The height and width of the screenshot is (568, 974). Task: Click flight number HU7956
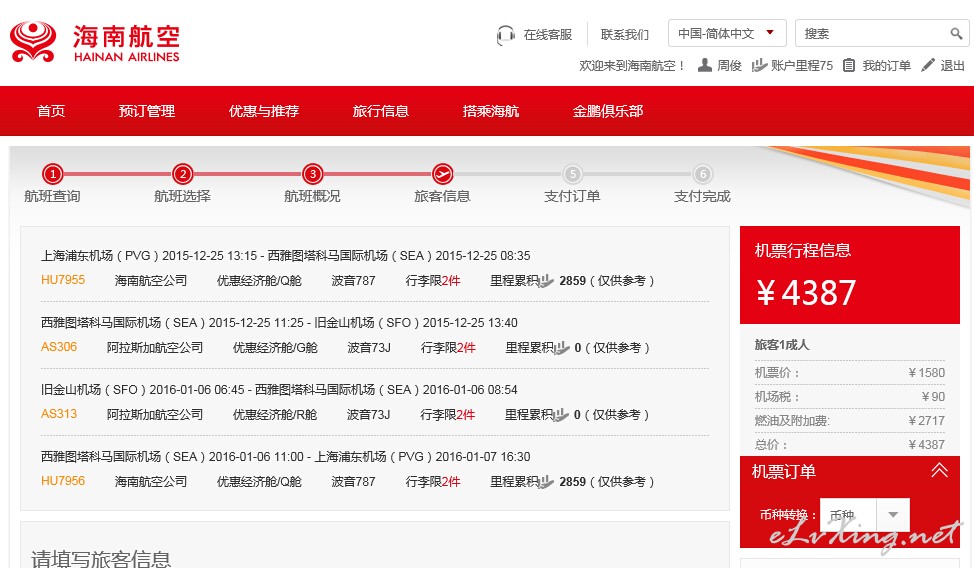coord(63,481)
